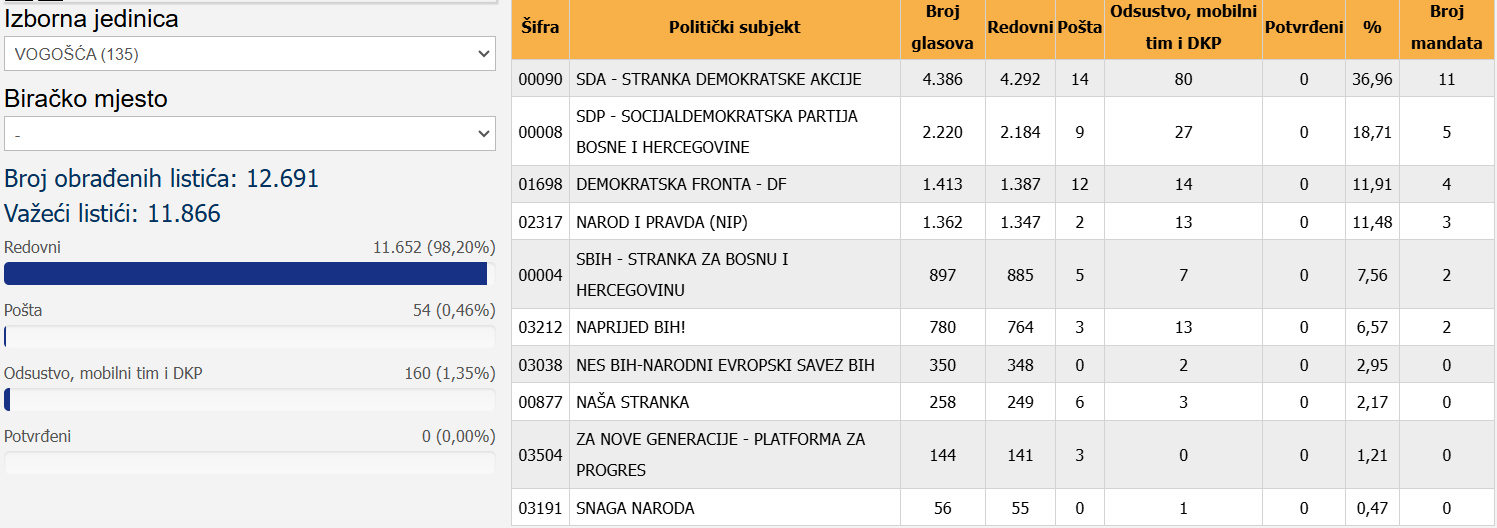1497x528 pixels.
Task: Click the Broj mandata column header
Action: click(x=1446, y=28)
